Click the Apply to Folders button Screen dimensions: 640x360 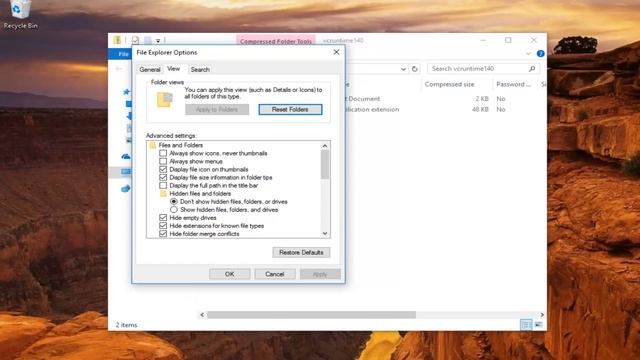click(x=217, y=109)
